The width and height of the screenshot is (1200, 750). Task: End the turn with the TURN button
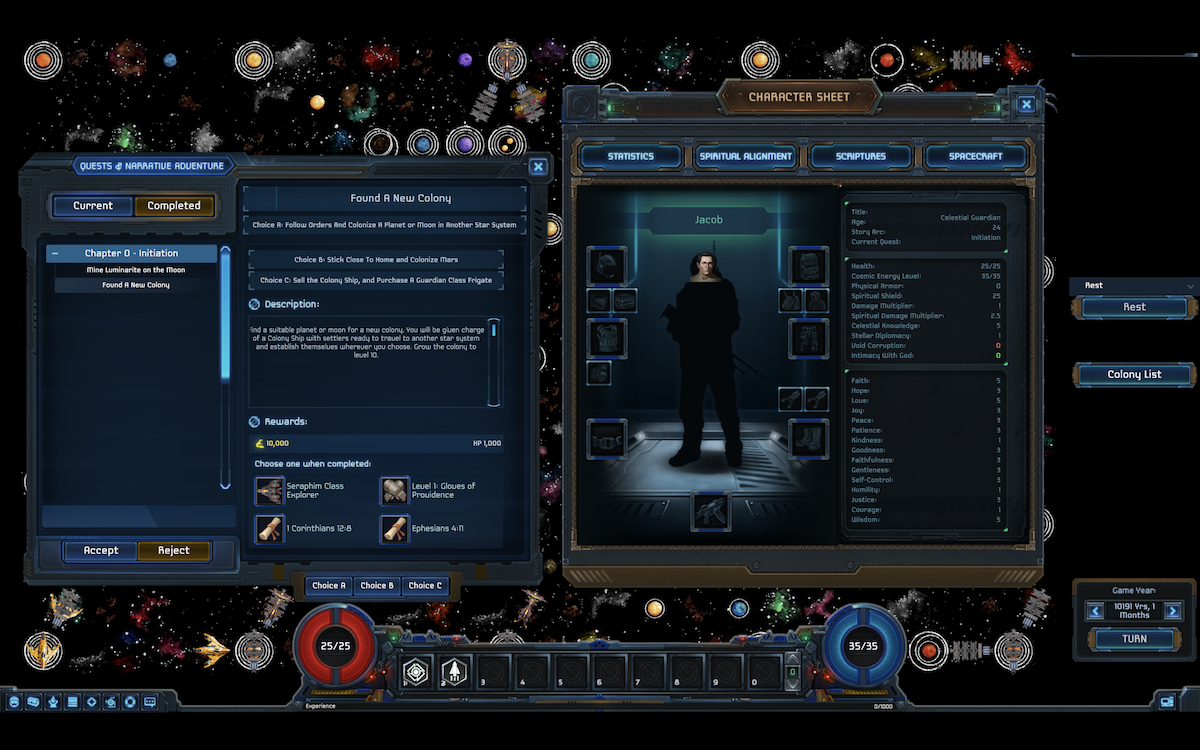point(1136,639)
